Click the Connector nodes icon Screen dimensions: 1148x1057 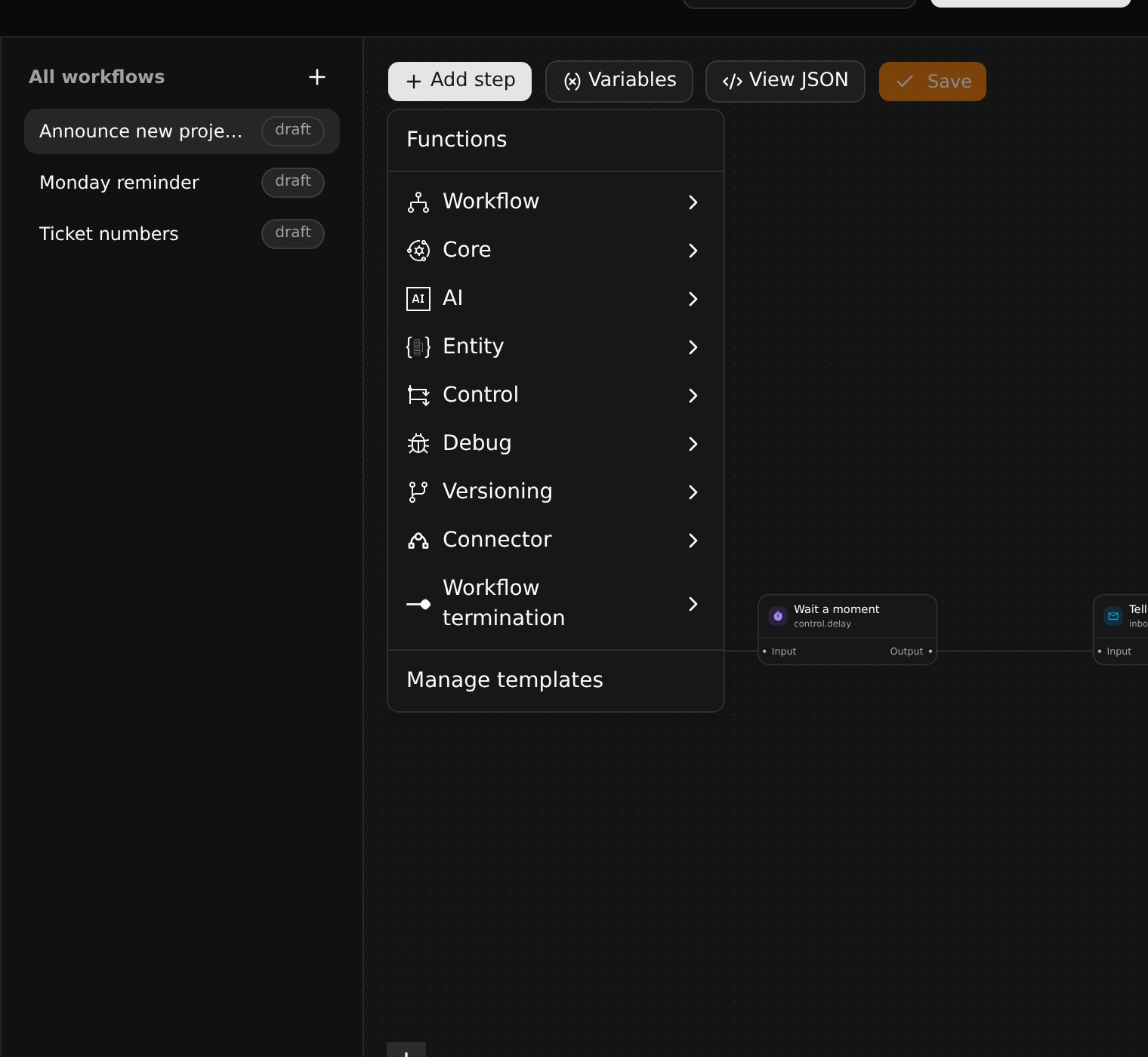click(418, 540)
